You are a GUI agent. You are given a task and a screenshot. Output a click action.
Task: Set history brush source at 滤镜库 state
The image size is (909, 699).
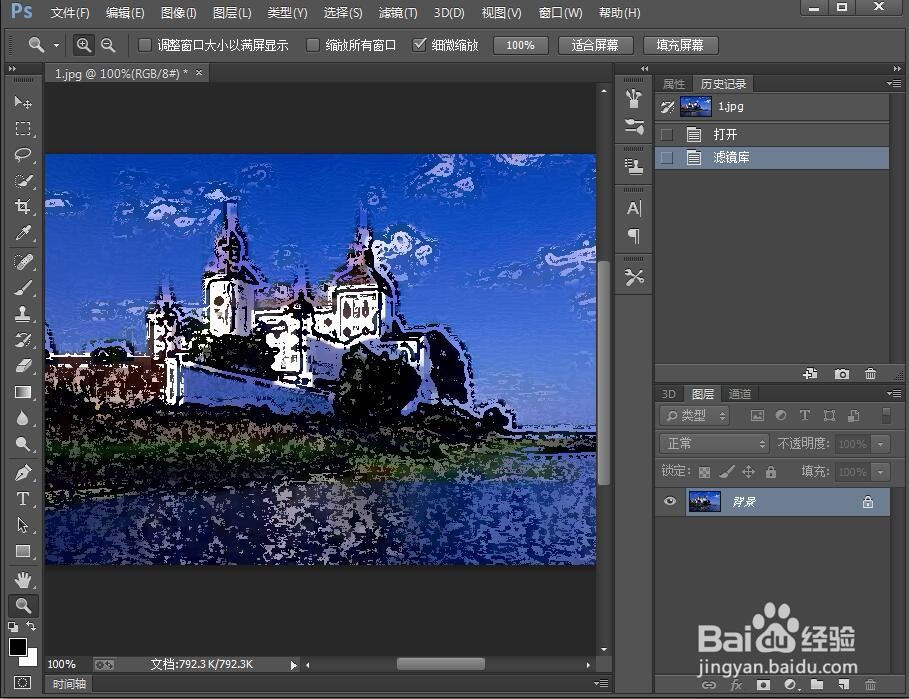[667, 157]
